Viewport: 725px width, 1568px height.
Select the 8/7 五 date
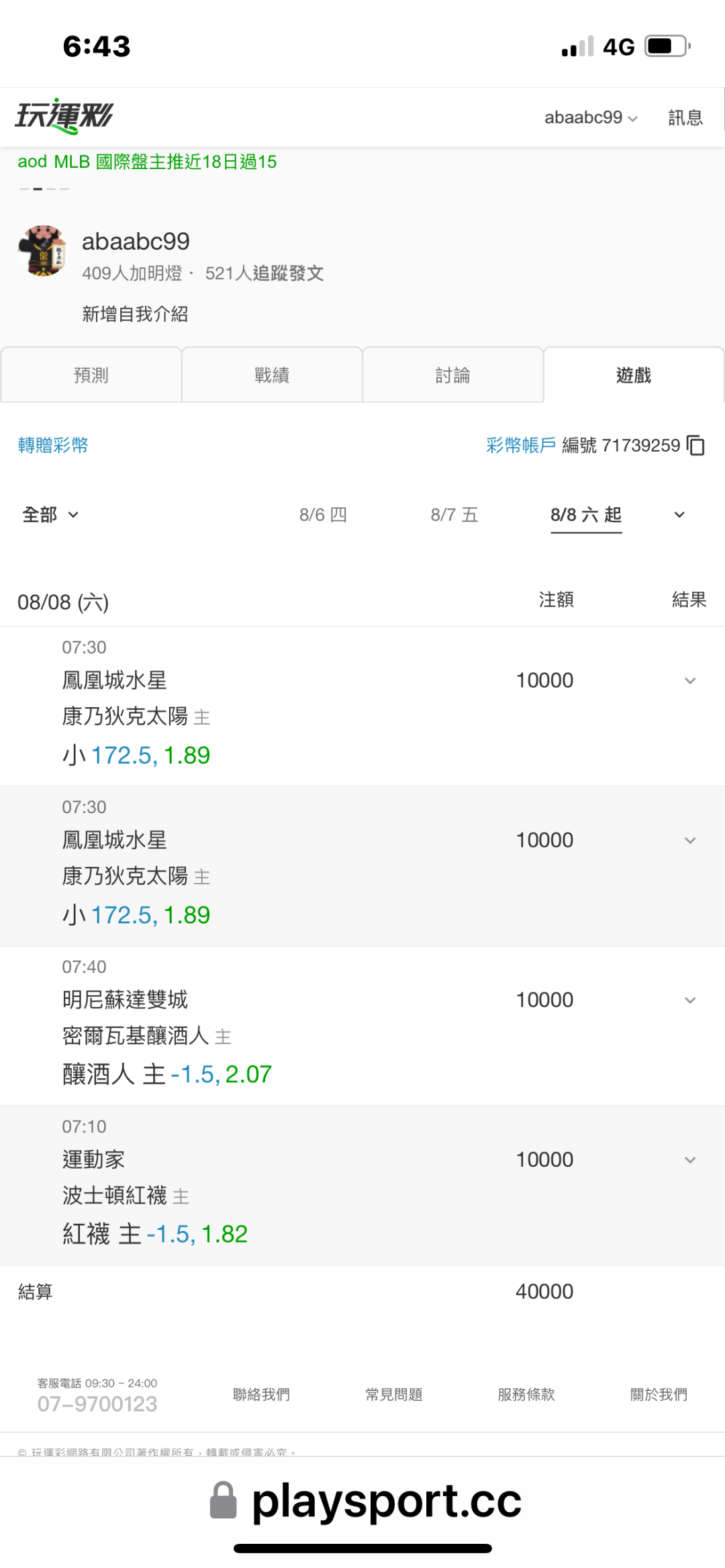pos(454,515)
